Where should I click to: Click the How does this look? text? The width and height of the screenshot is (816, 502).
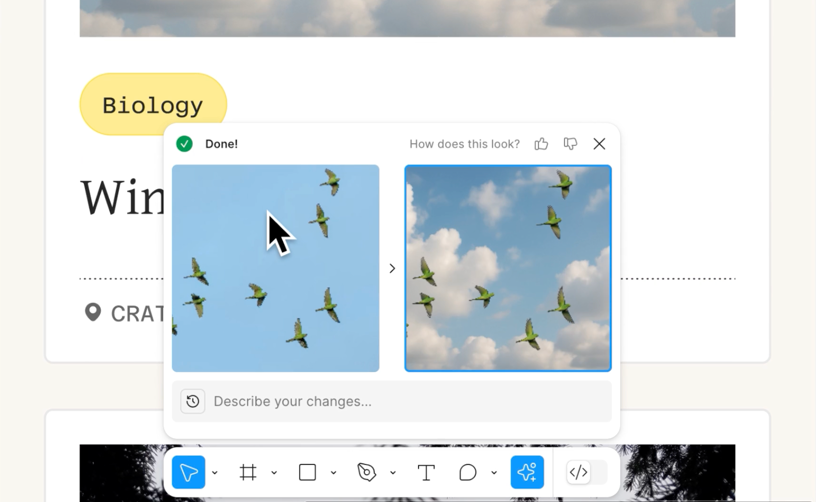[x=465, y=144]
